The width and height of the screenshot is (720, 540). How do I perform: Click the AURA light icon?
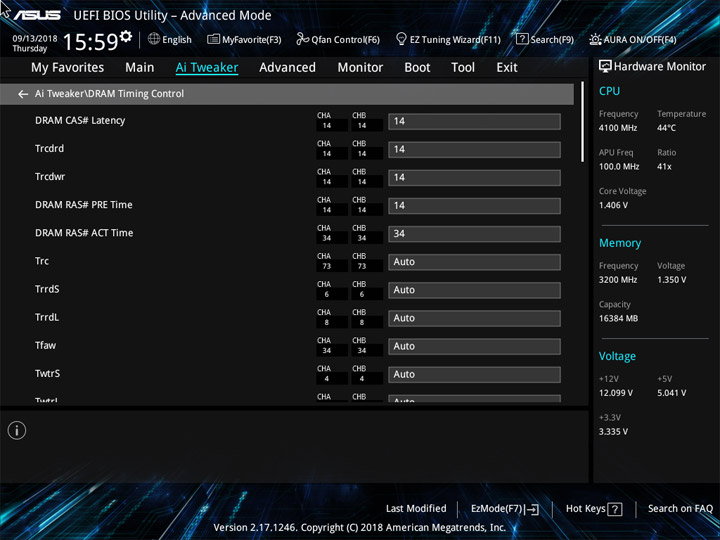click(x=595, y=39)
